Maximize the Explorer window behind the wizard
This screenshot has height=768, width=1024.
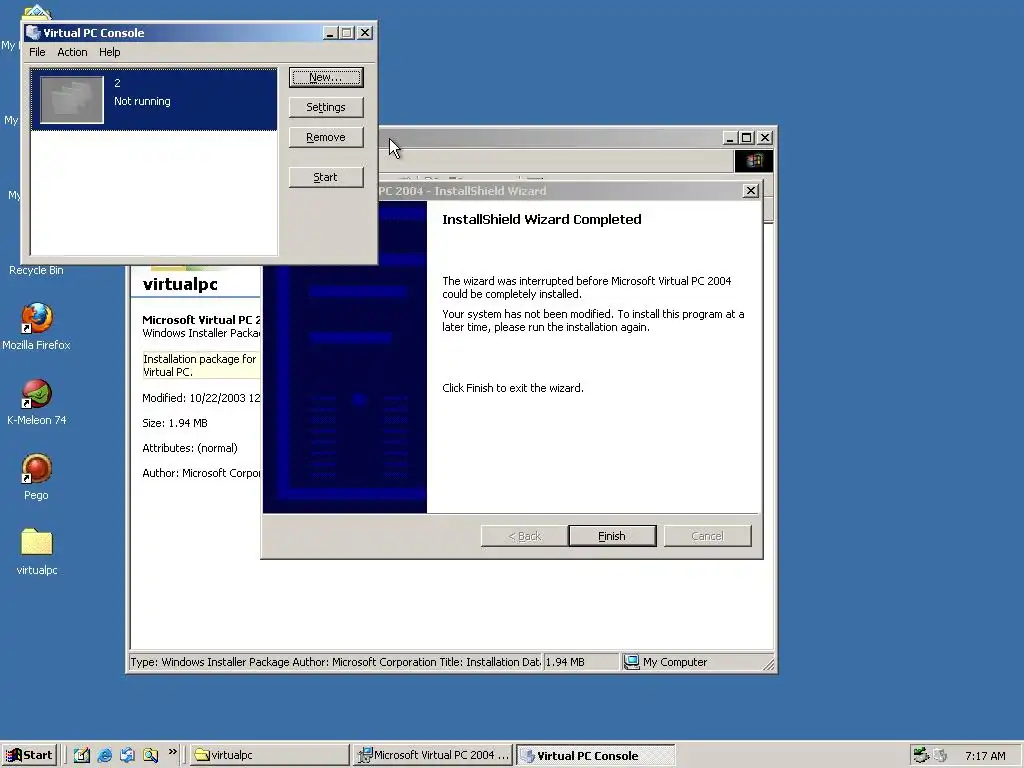point(747,138)
